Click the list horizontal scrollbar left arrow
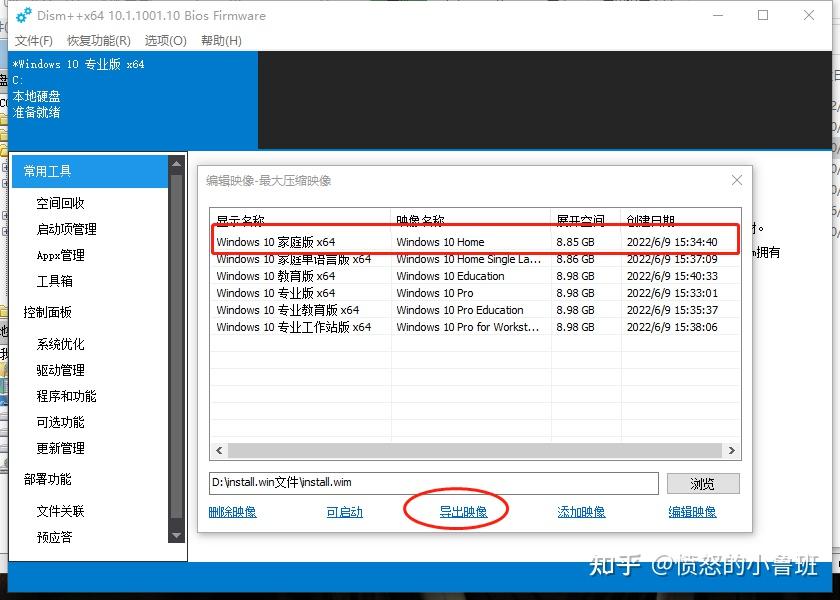 [219, 451]
